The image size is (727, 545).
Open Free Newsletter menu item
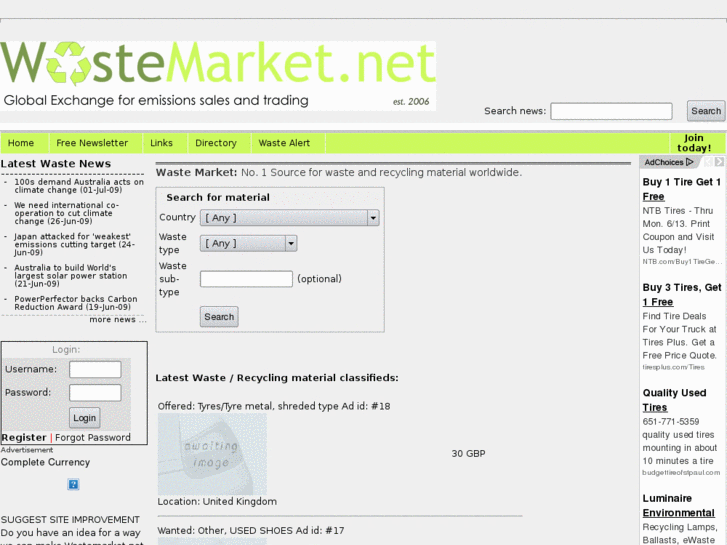click(x=92, y=143)
